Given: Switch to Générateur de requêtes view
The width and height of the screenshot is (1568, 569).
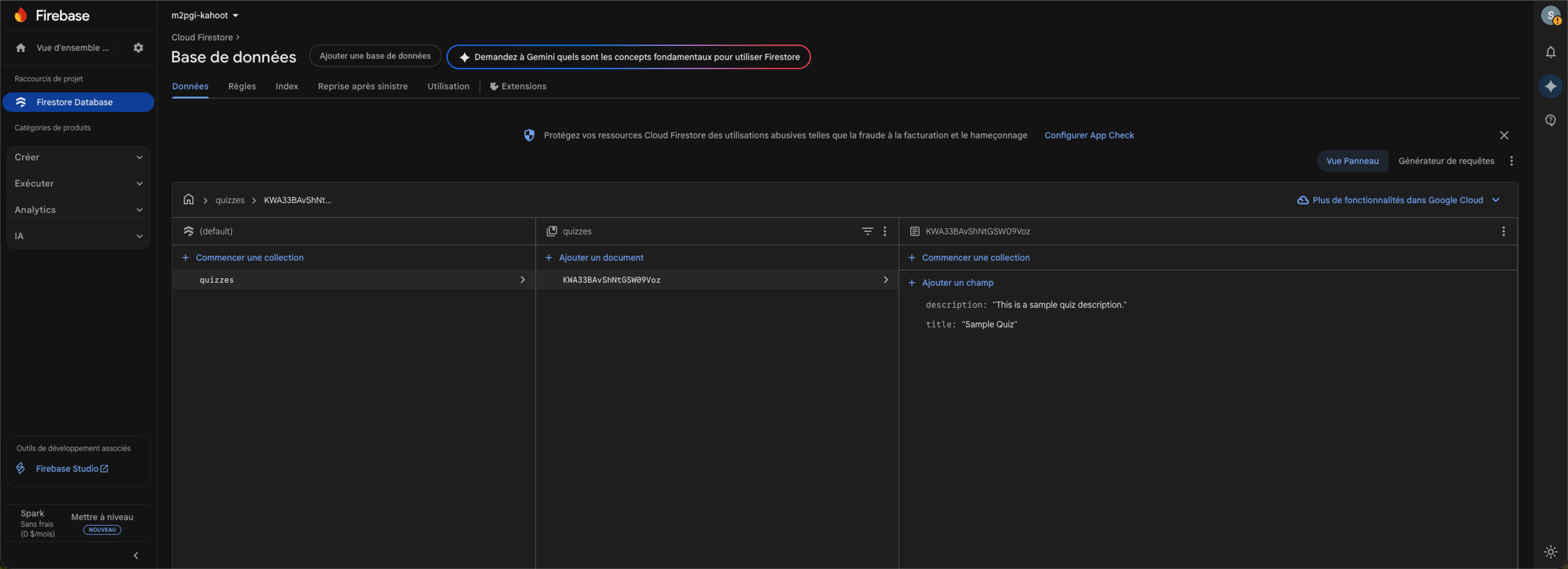Looking at the screenshot, I should coord(1446,161).
